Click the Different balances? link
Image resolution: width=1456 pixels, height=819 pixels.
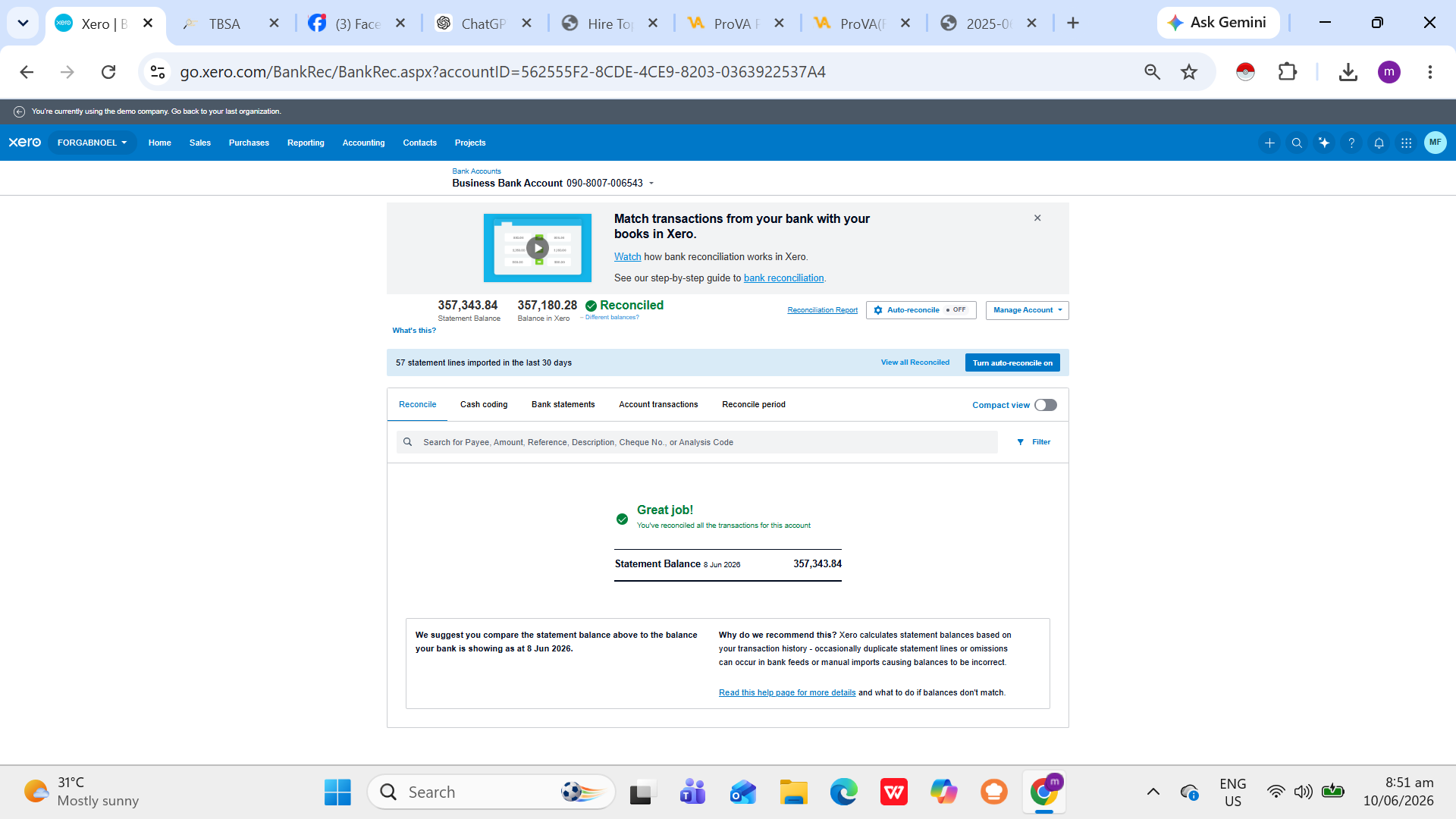tap(612, 318)
